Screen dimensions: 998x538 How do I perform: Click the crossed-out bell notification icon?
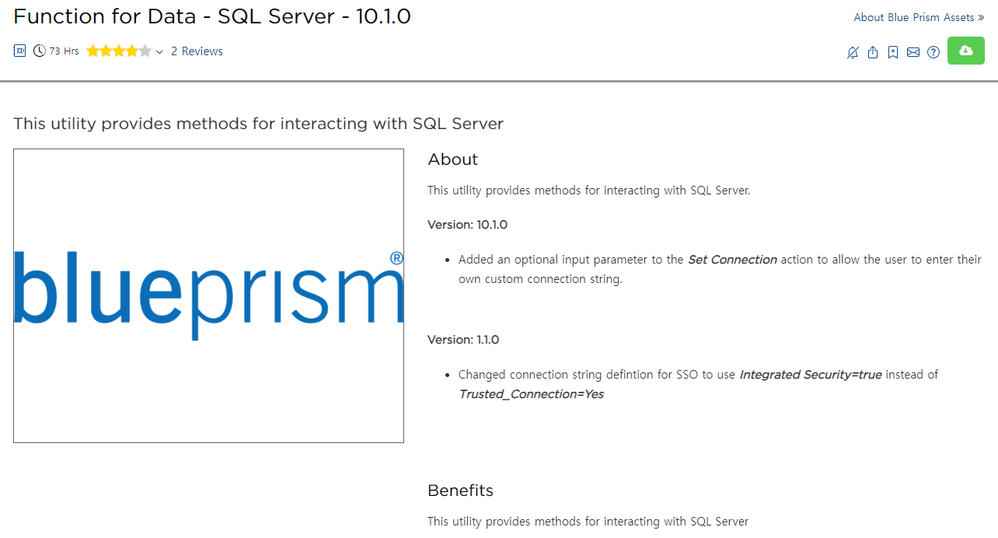point(853,52)
